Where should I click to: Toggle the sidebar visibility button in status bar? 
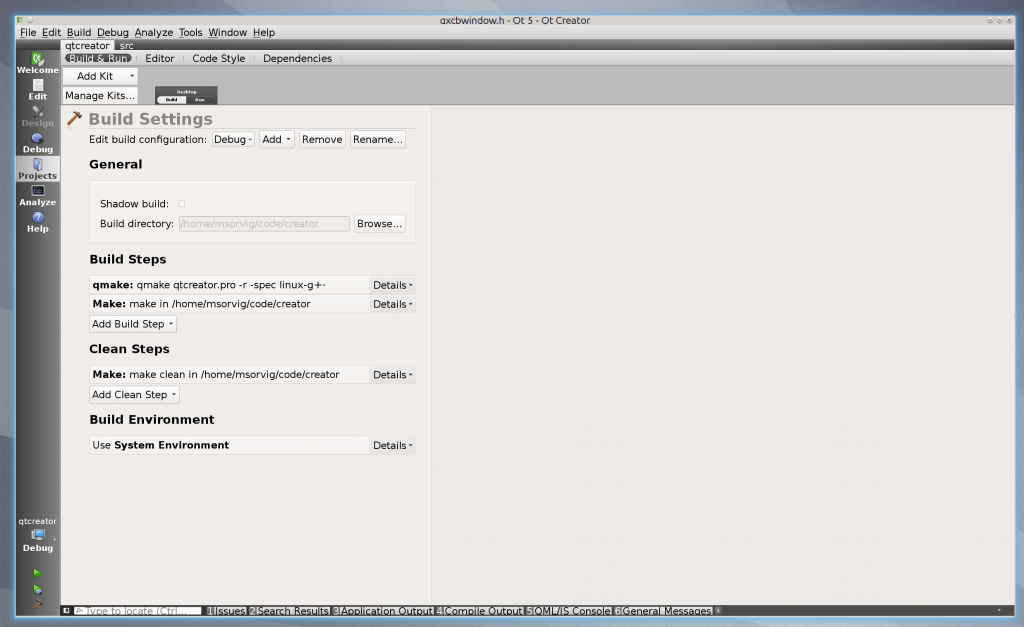coord(66,610)
